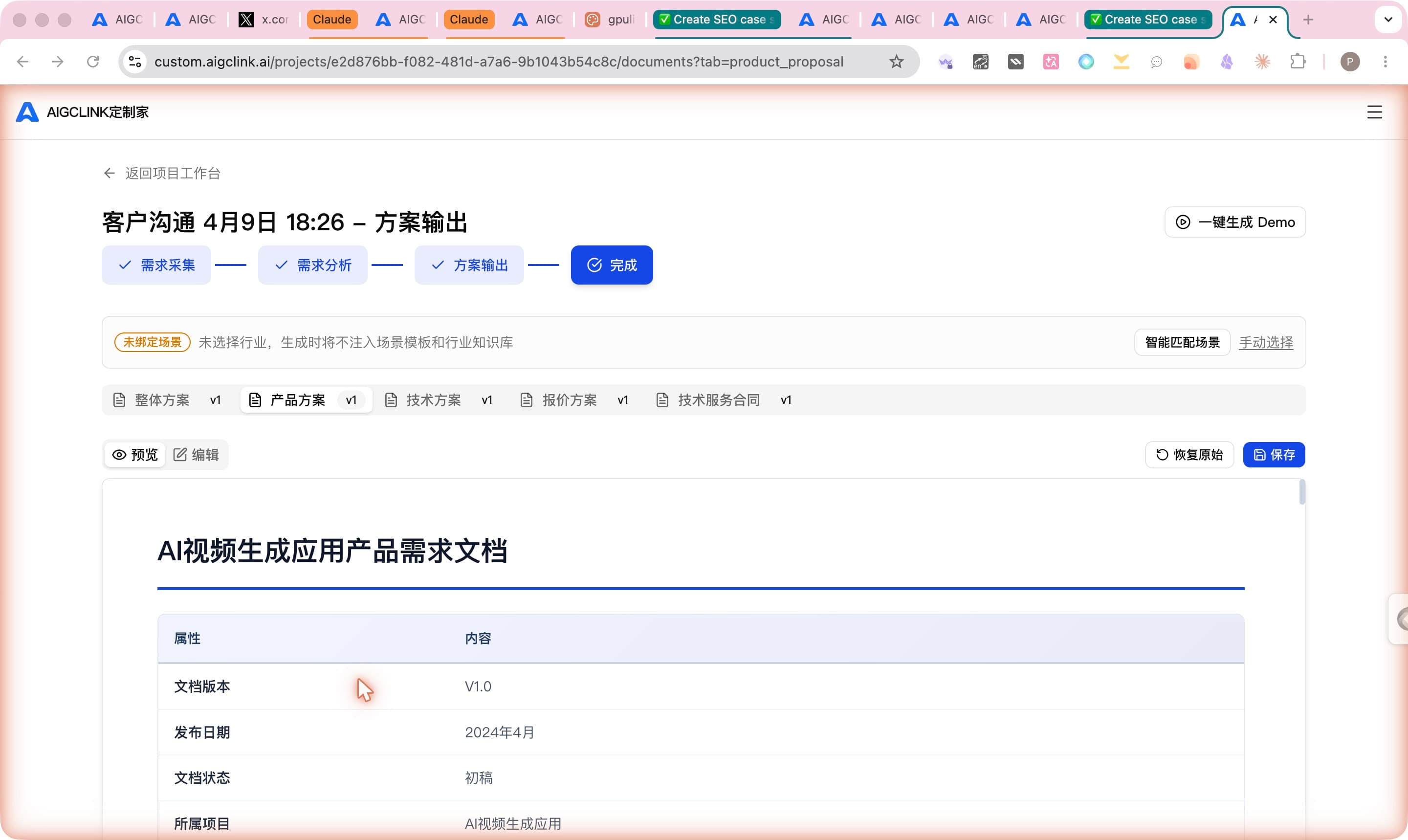Click the 未绑定场景 badge
The width and height of the screenshot is (1408, 840).
tap(152, 342)
